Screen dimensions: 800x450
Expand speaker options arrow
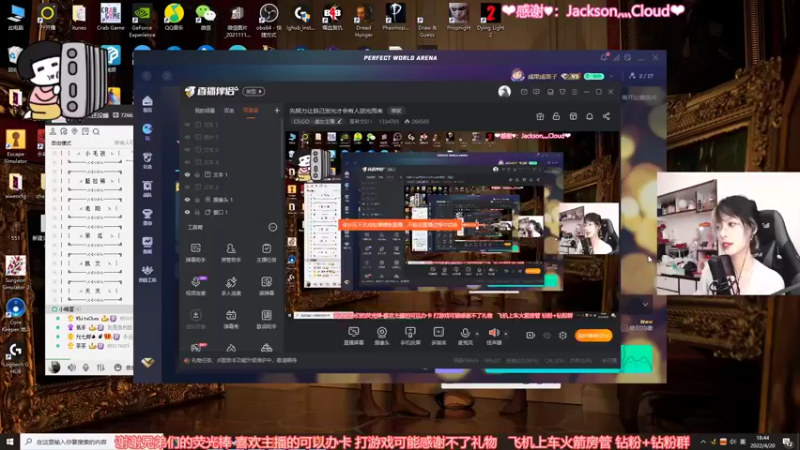506,334
